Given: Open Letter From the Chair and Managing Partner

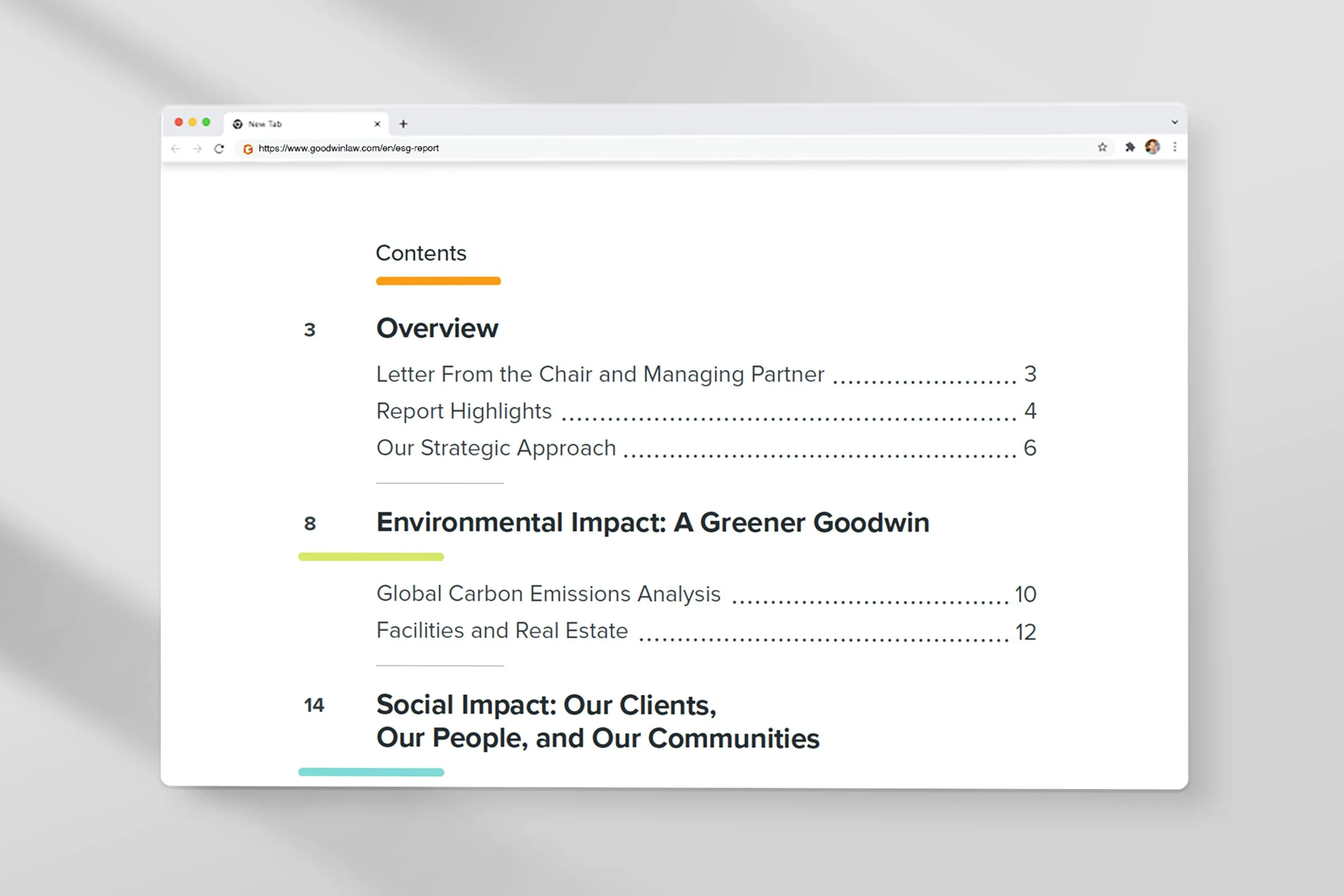Looking at the screenshot, I should pyautogui.click(x=600, y=374).
